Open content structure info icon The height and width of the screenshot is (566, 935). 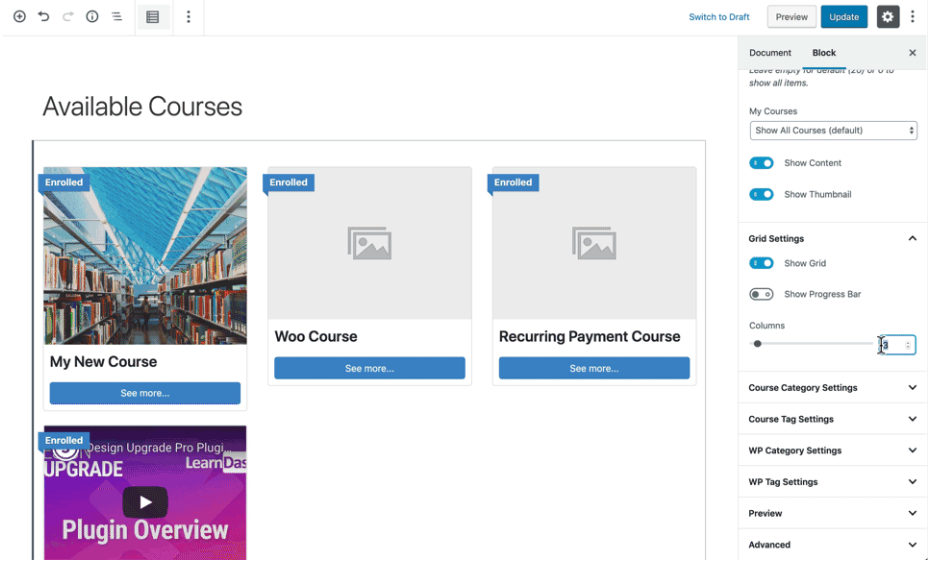(x=92, y=17)
